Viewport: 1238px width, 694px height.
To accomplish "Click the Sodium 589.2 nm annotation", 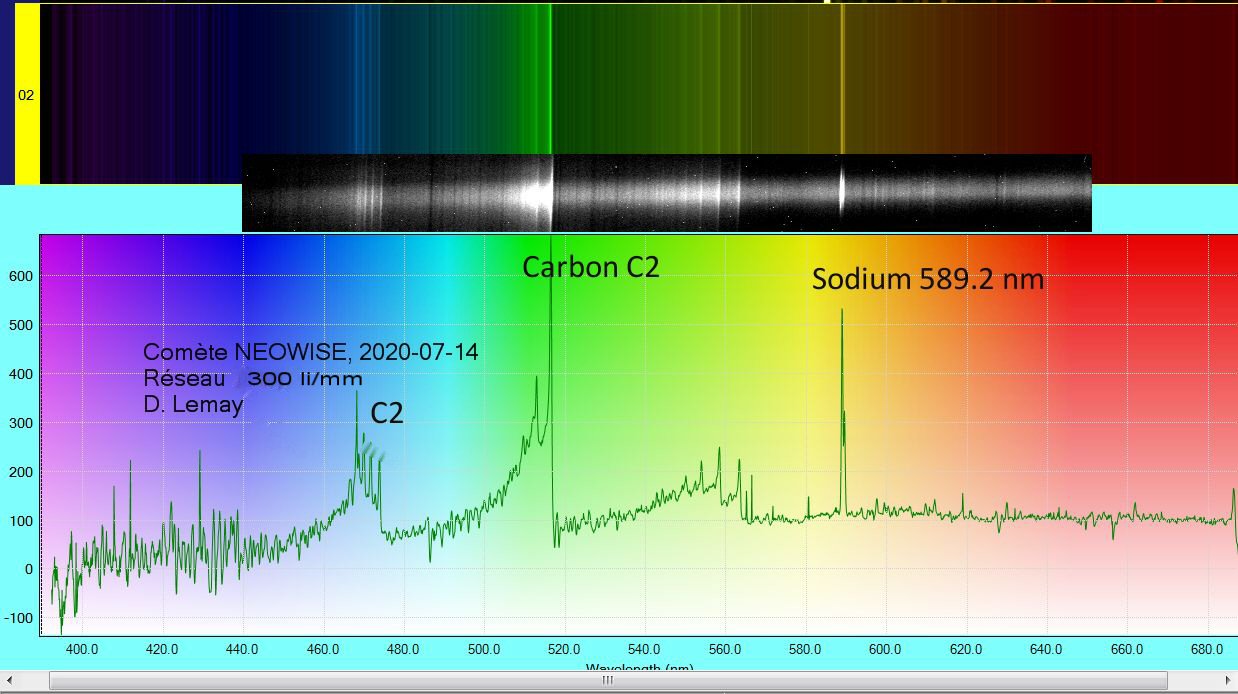I will (x=927, y=280).
